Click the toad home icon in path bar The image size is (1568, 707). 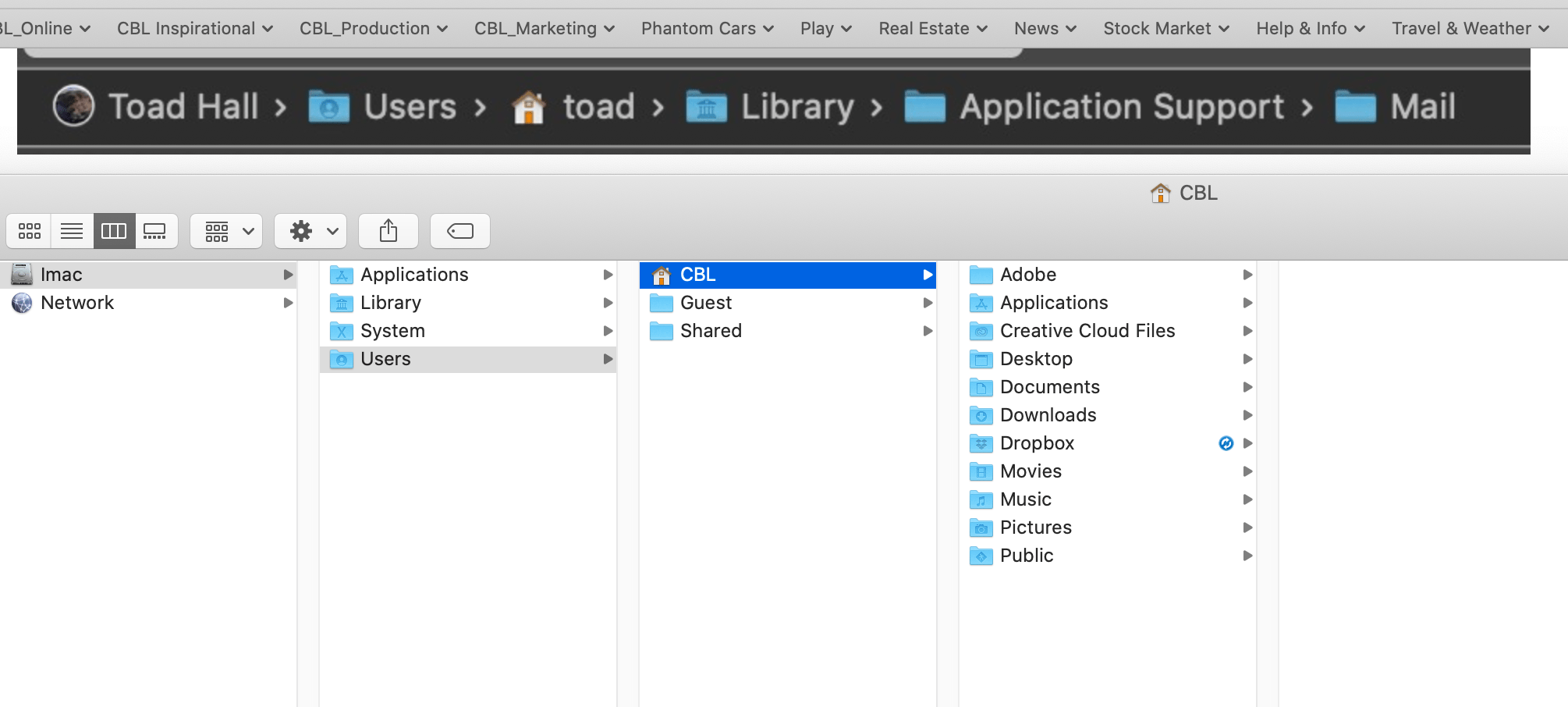(x=530, y=106)
